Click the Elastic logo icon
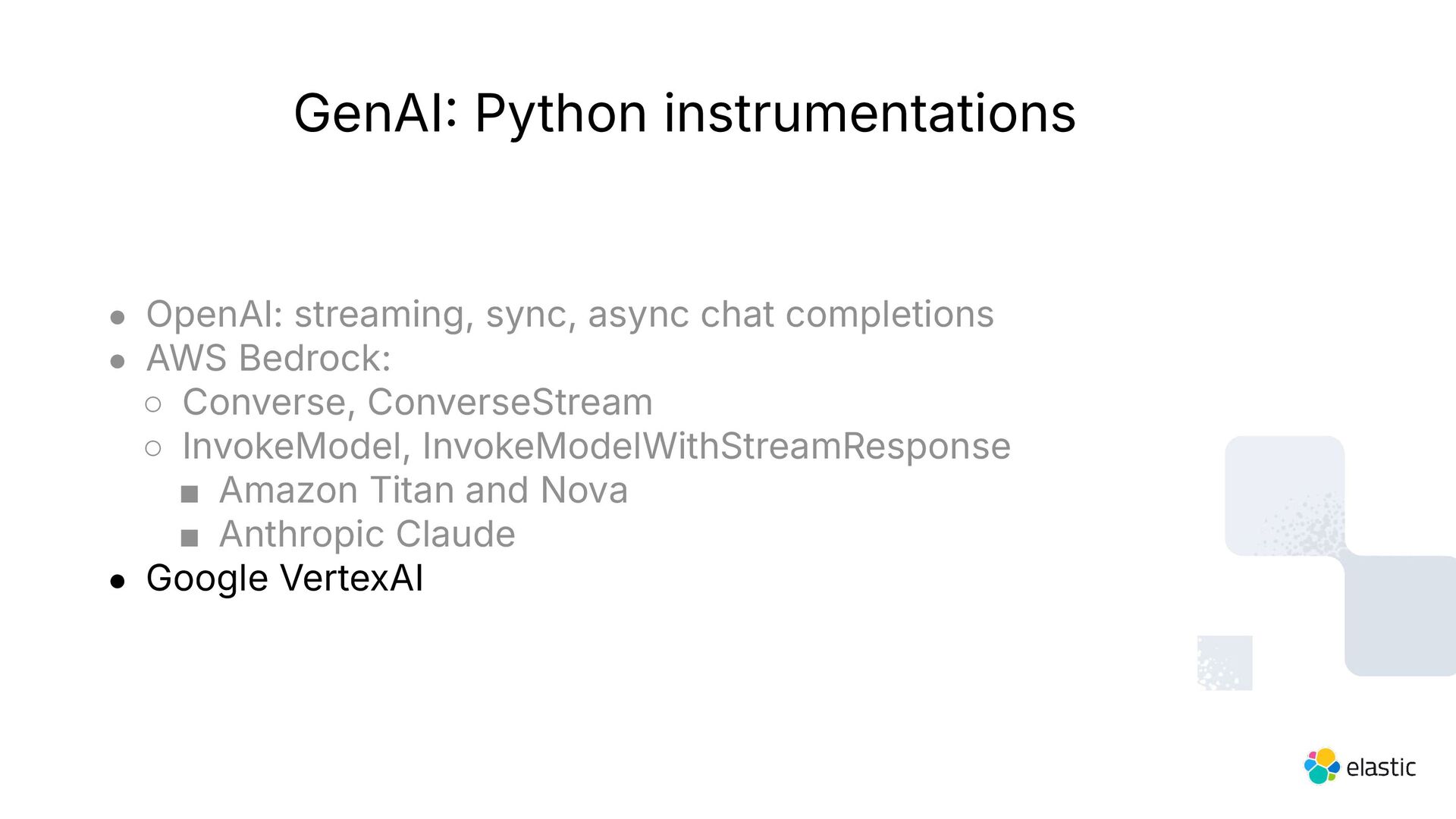 tap(1322, 767)
